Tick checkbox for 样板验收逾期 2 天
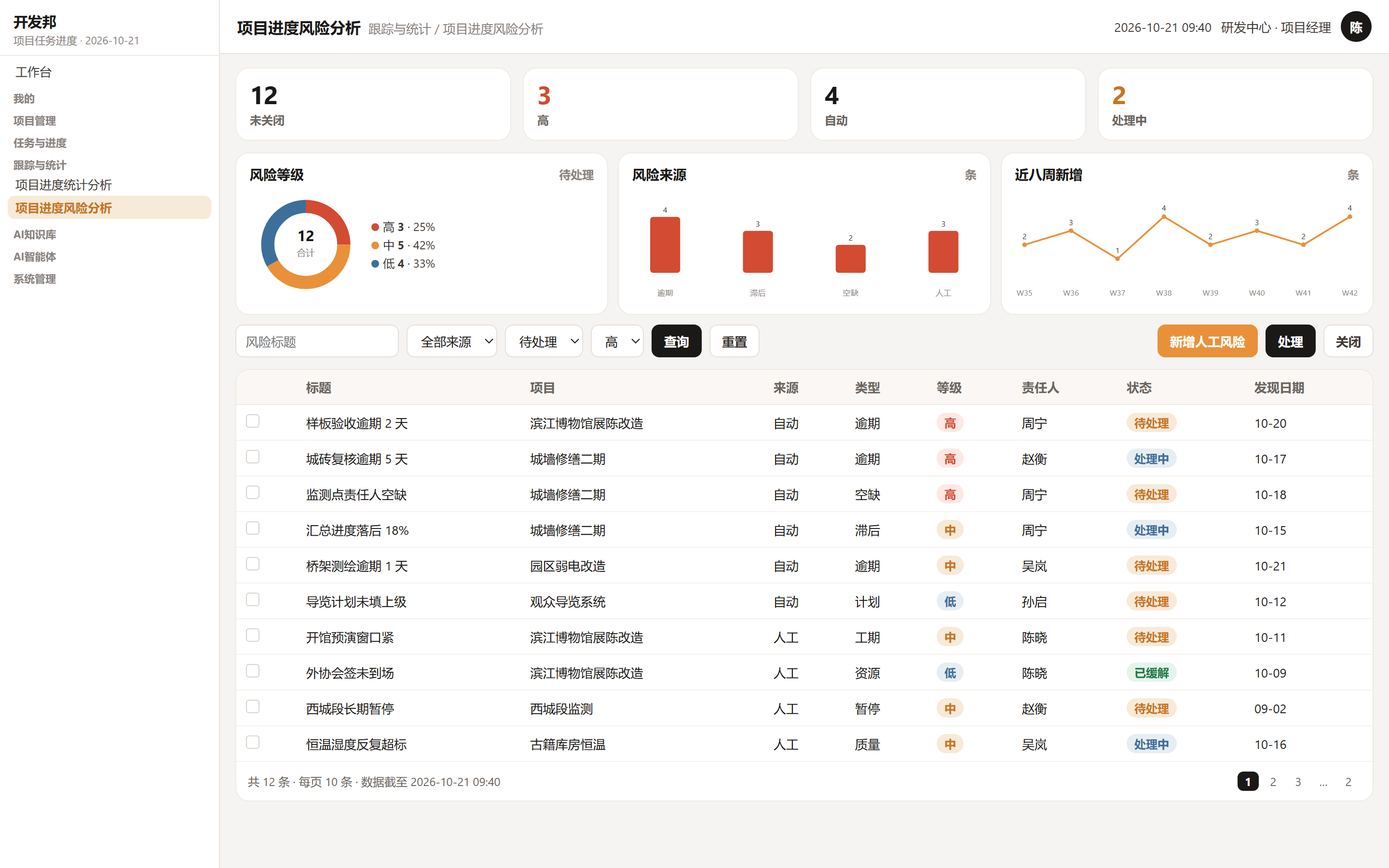The height and width of the screenshot is (868, 1389). coord(253,421)
